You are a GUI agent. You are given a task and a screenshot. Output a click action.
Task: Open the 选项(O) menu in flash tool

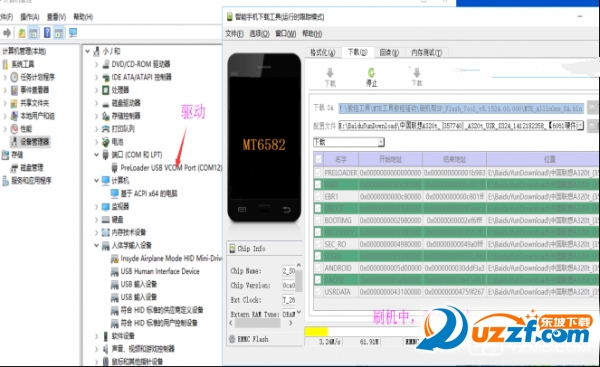259,34
